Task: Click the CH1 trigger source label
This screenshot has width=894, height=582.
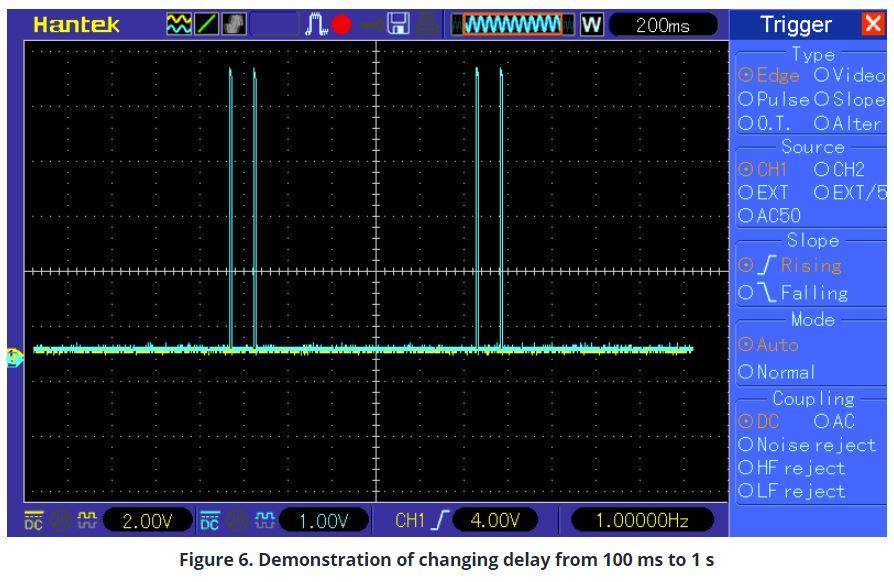Action: tap(411, 520)
